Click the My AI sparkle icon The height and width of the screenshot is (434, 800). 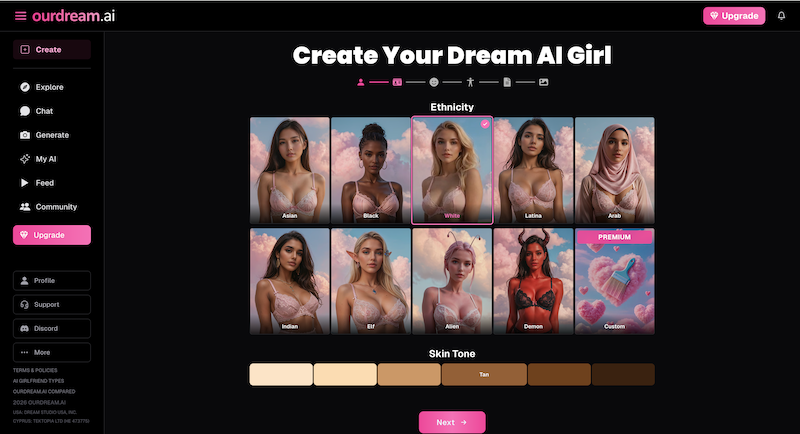[25, 159]
